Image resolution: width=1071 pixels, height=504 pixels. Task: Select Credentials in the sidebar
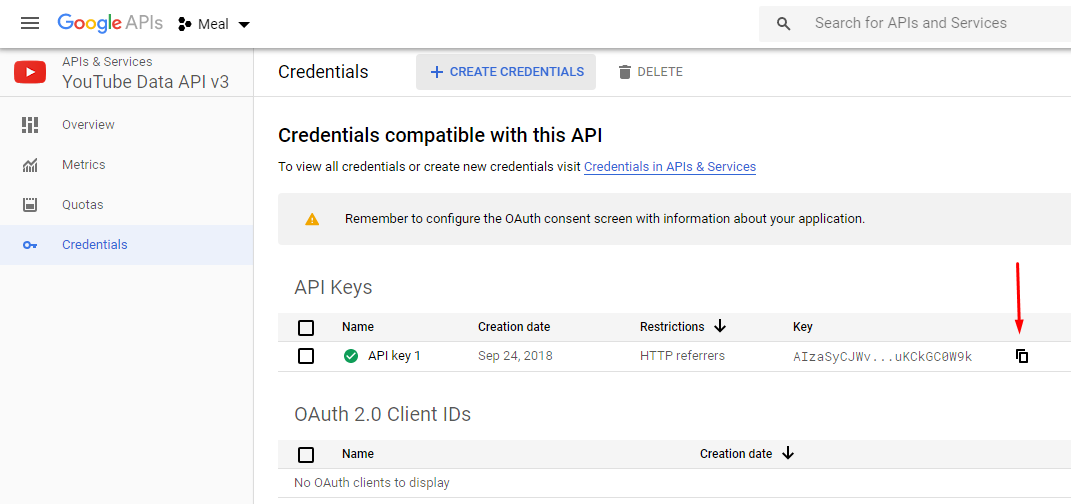[x=126, y=244]
